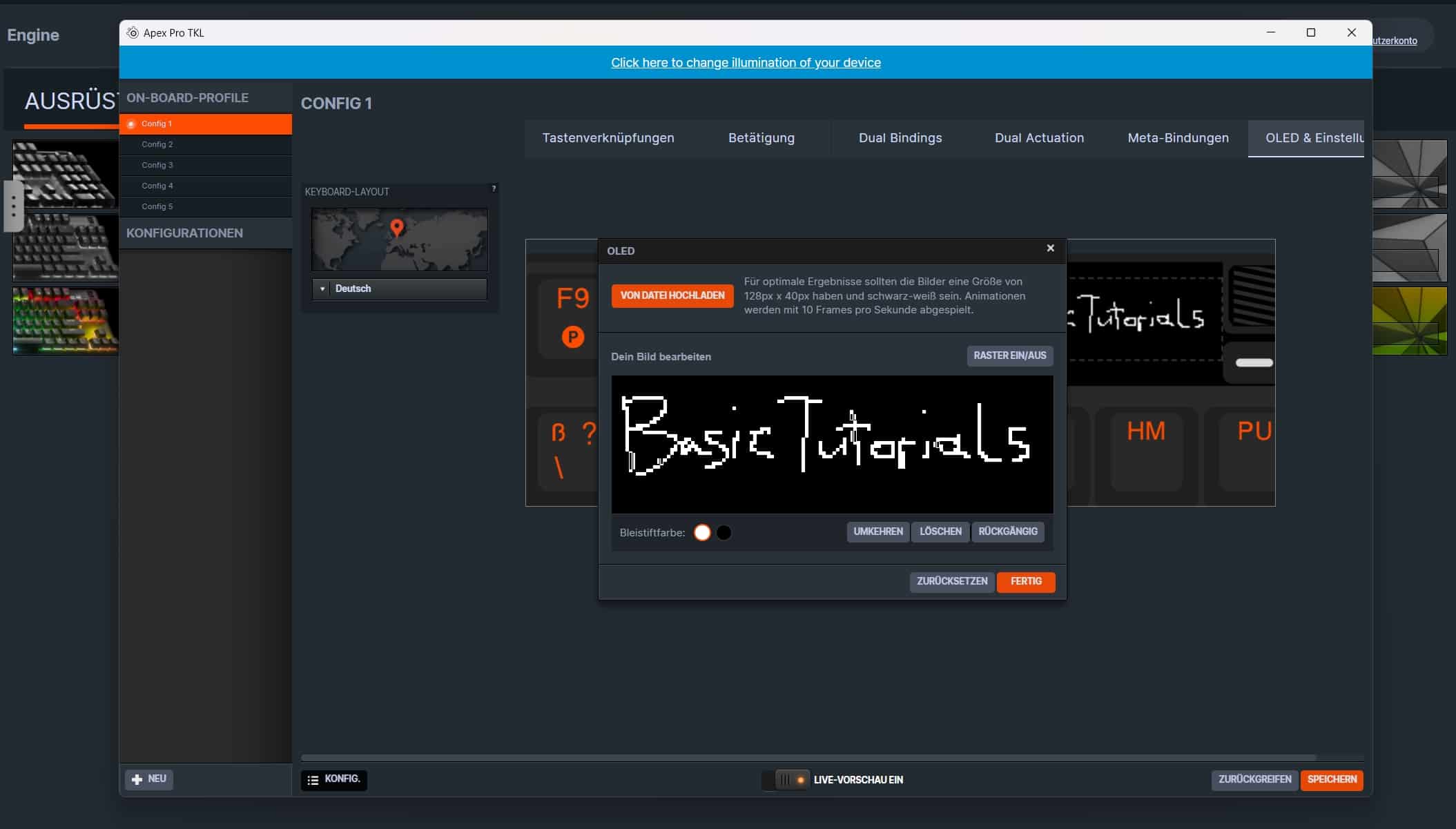Click the change illumination link
This screenshot has height=829, width=1456.
coord(746,63)
